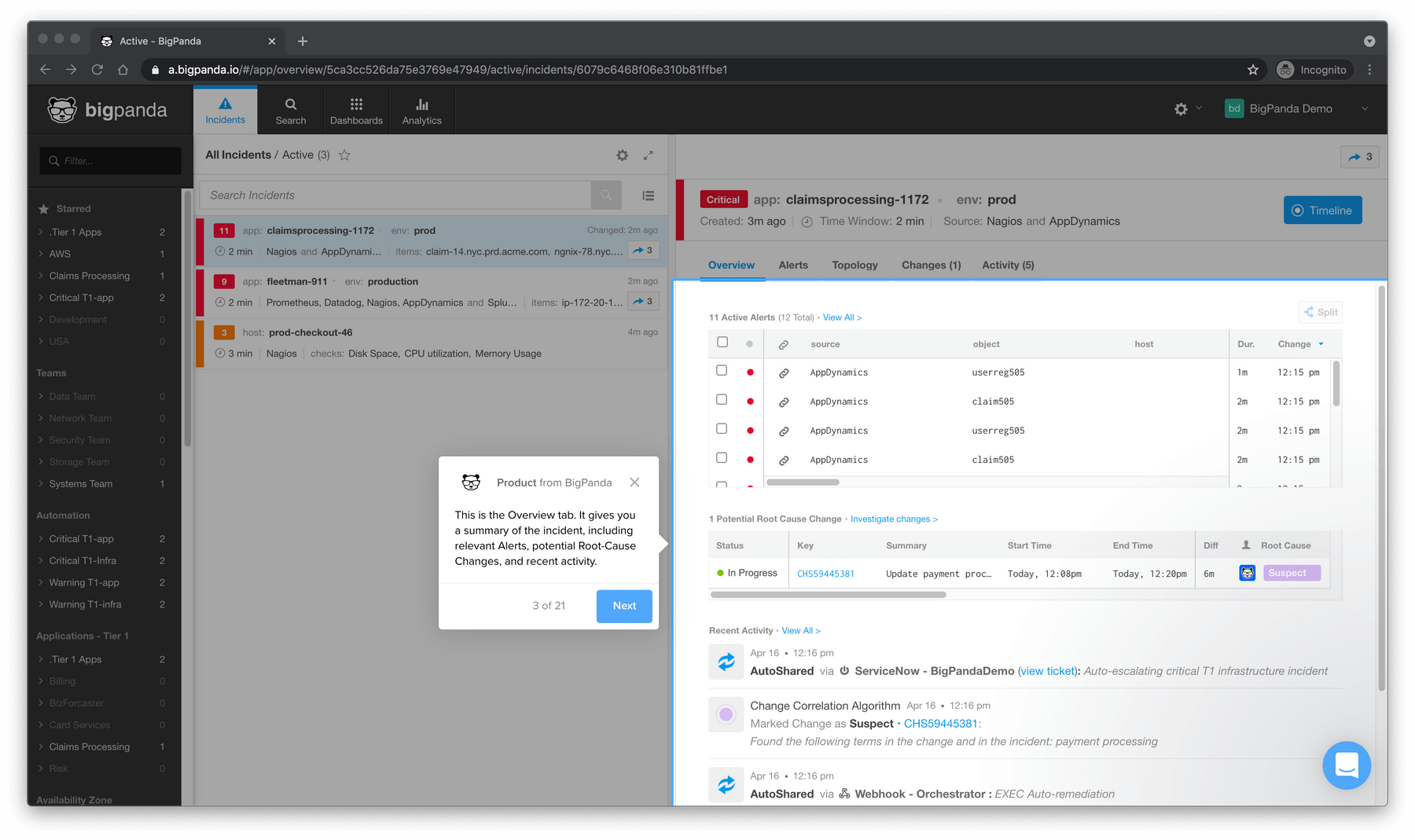Screen dimensions: 1415x840
Task: Reload the browser page
Action: (97, 70)
